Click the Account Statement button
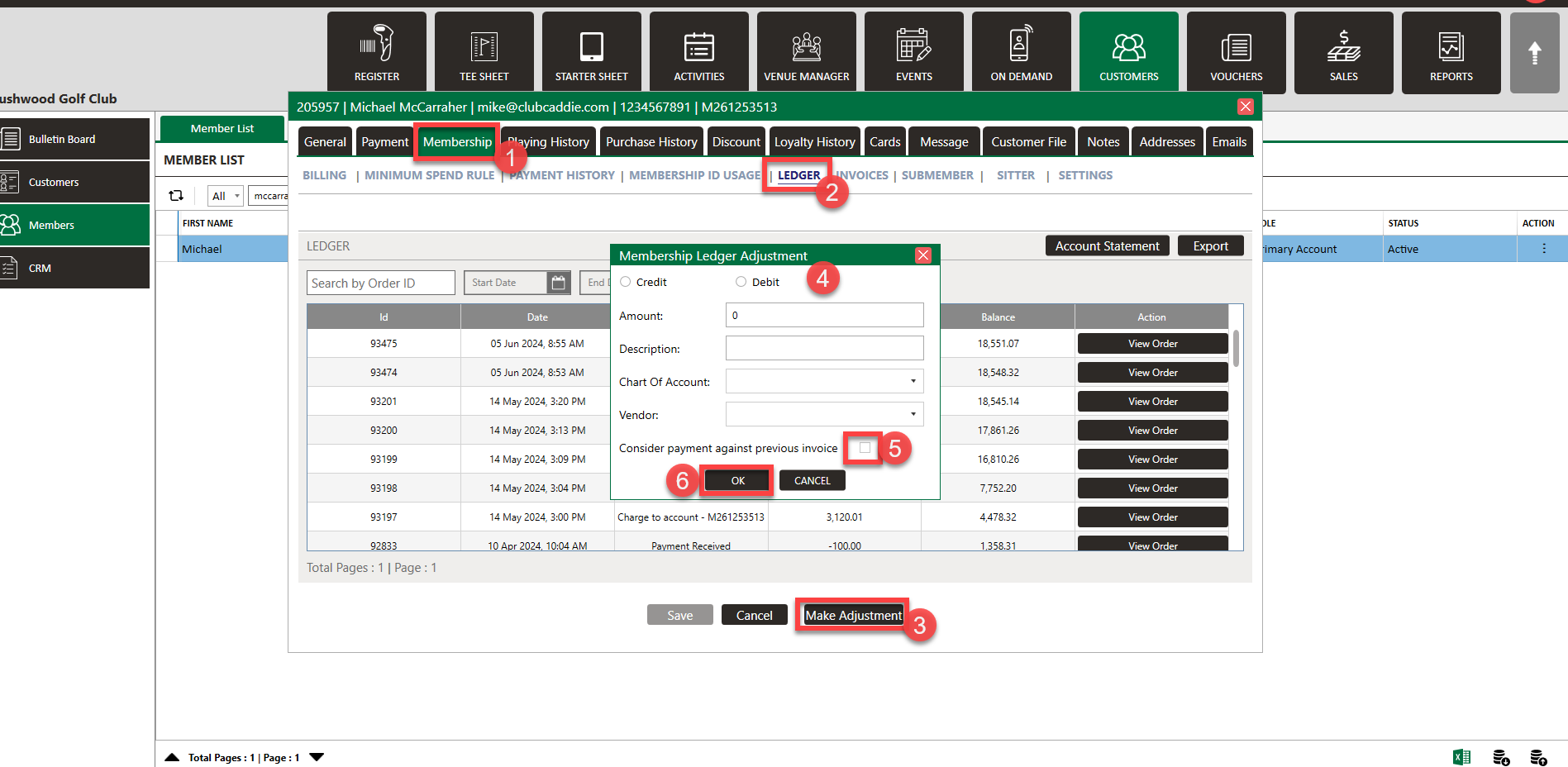1568x767 pixels. [x=1108, y=245]
